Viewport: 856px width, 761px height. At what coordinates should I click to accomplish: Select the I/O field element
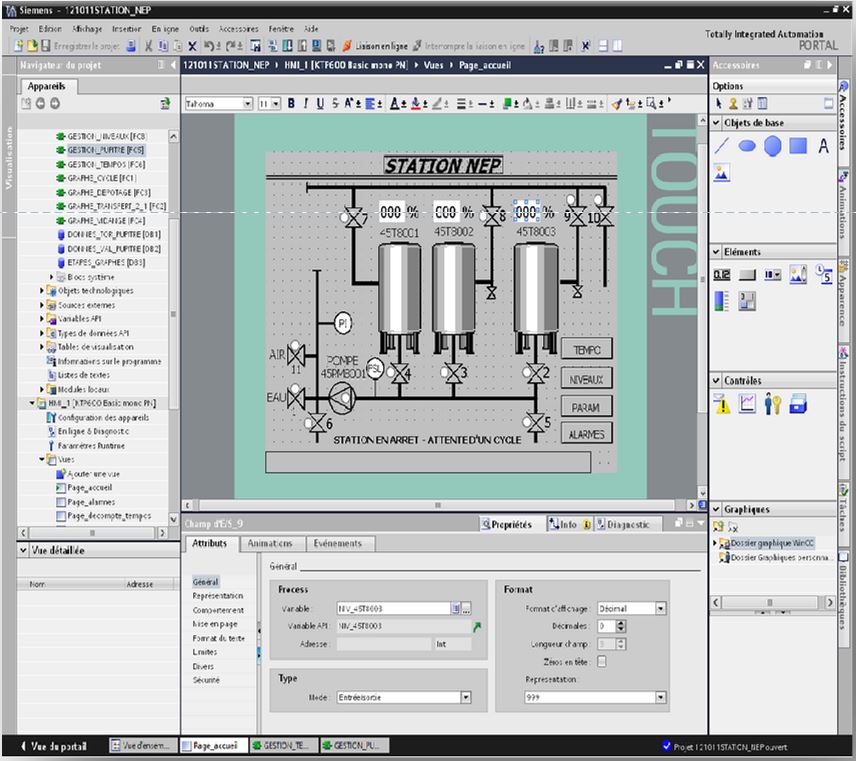[722, 275]
